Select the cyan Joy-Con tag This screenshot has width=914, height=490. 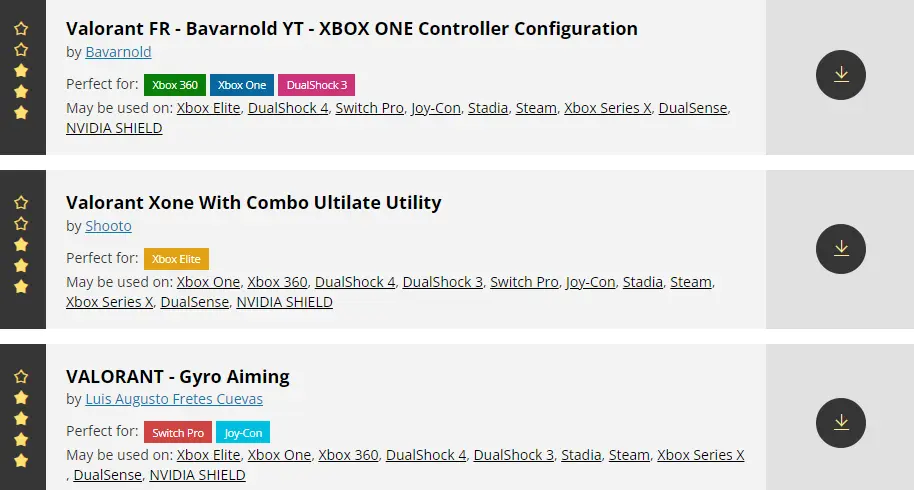(x=243, y=432)
